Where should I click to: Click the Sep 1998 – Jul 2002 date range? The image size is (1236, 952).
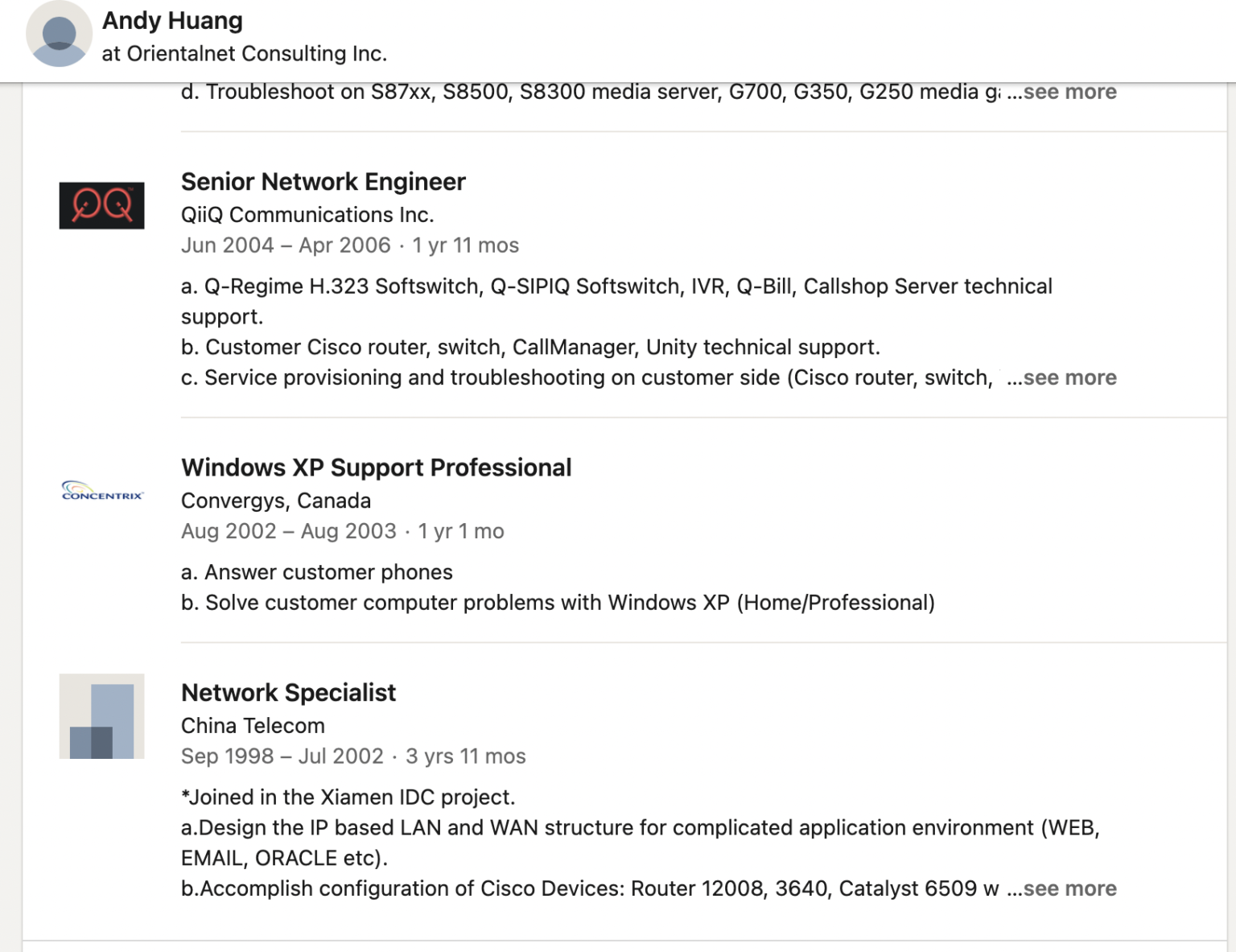[x=282, y=756]
